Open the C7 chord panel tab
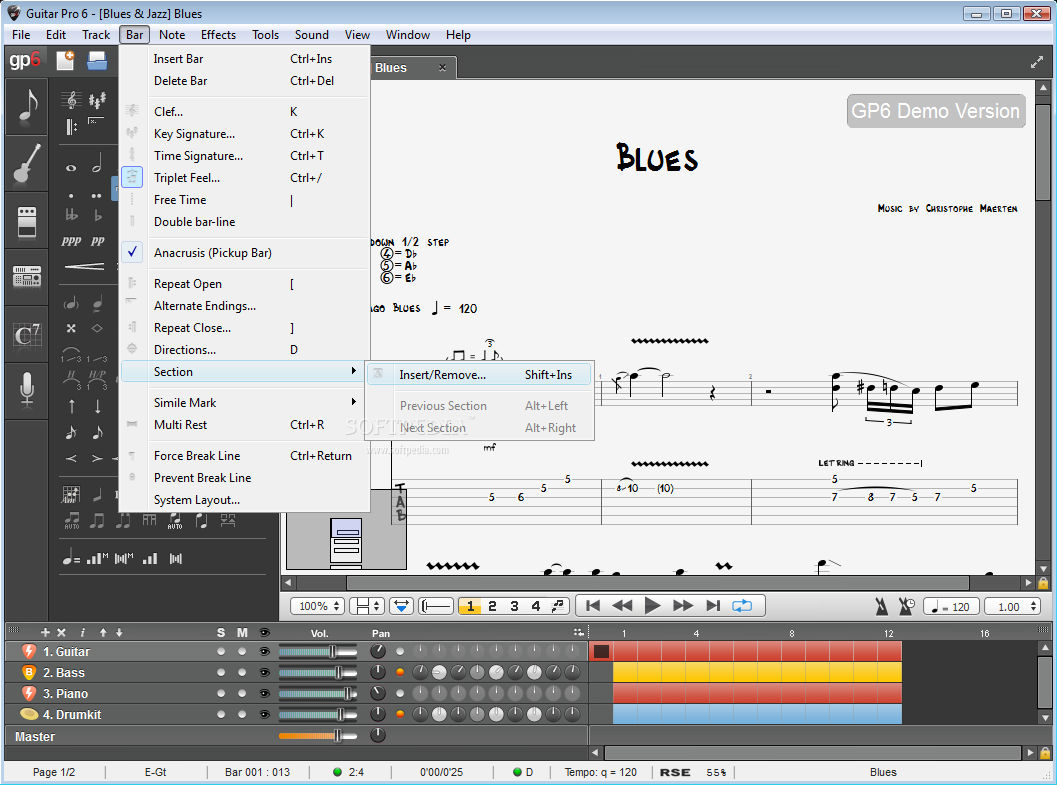 click(x=27, y=334)
